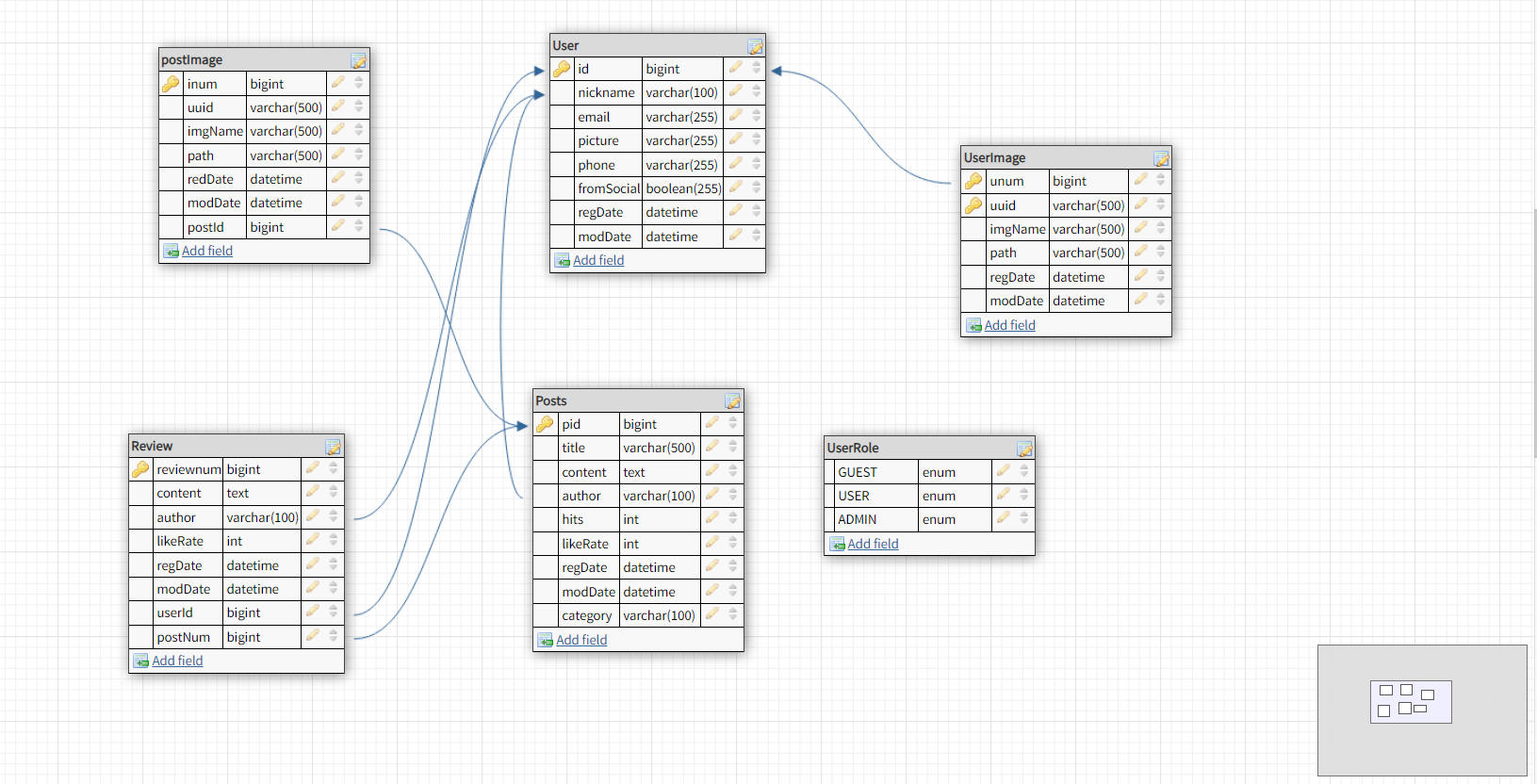Edit the inum field pencil icon

[337, 83]
